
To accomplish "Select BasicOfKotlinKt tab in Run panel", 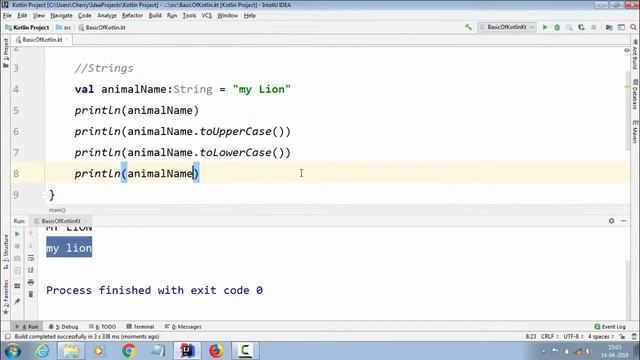I will point(61,221).
